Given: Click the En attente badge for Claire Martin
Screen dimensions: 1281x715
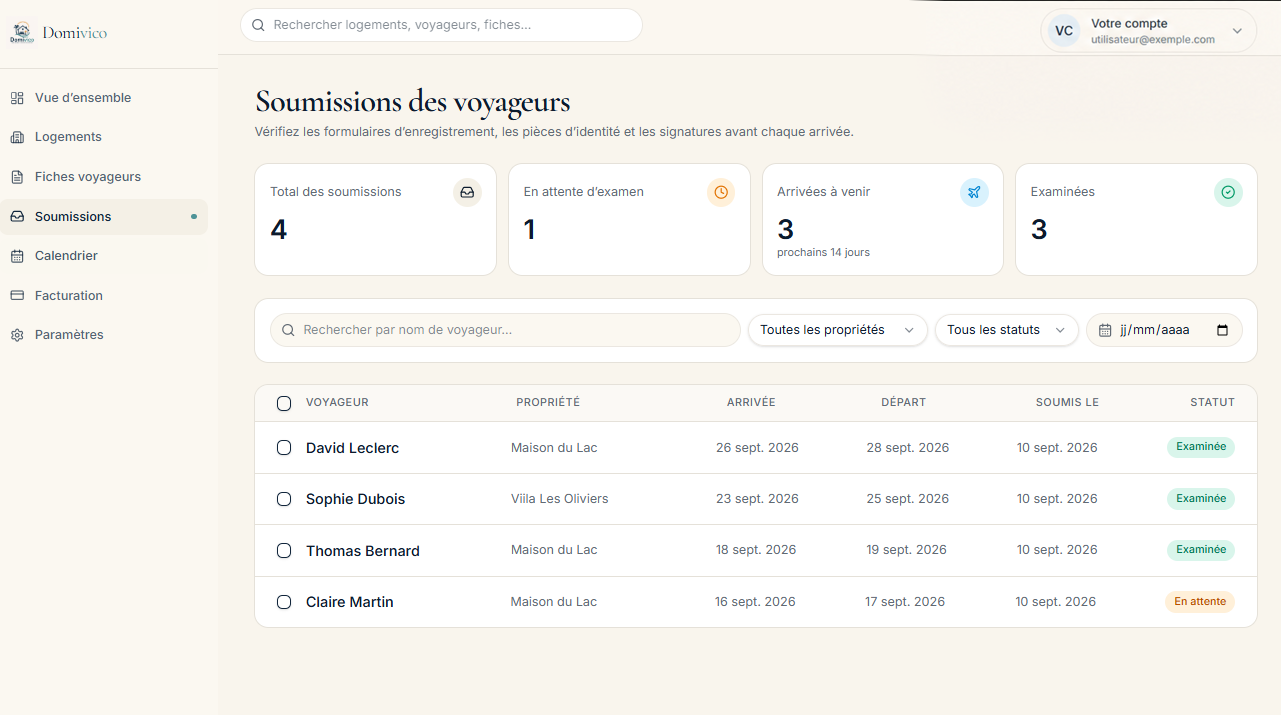Looking at the screenshot, I should pyautogui.click(x=1200, y=602).
